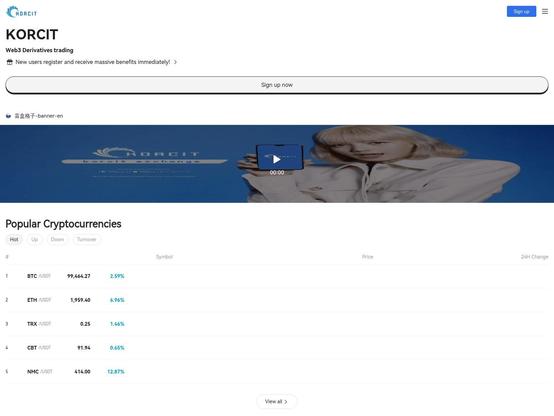Click the 00:00 video time label
Screen dimensions: 554x416
click(277, 172)
